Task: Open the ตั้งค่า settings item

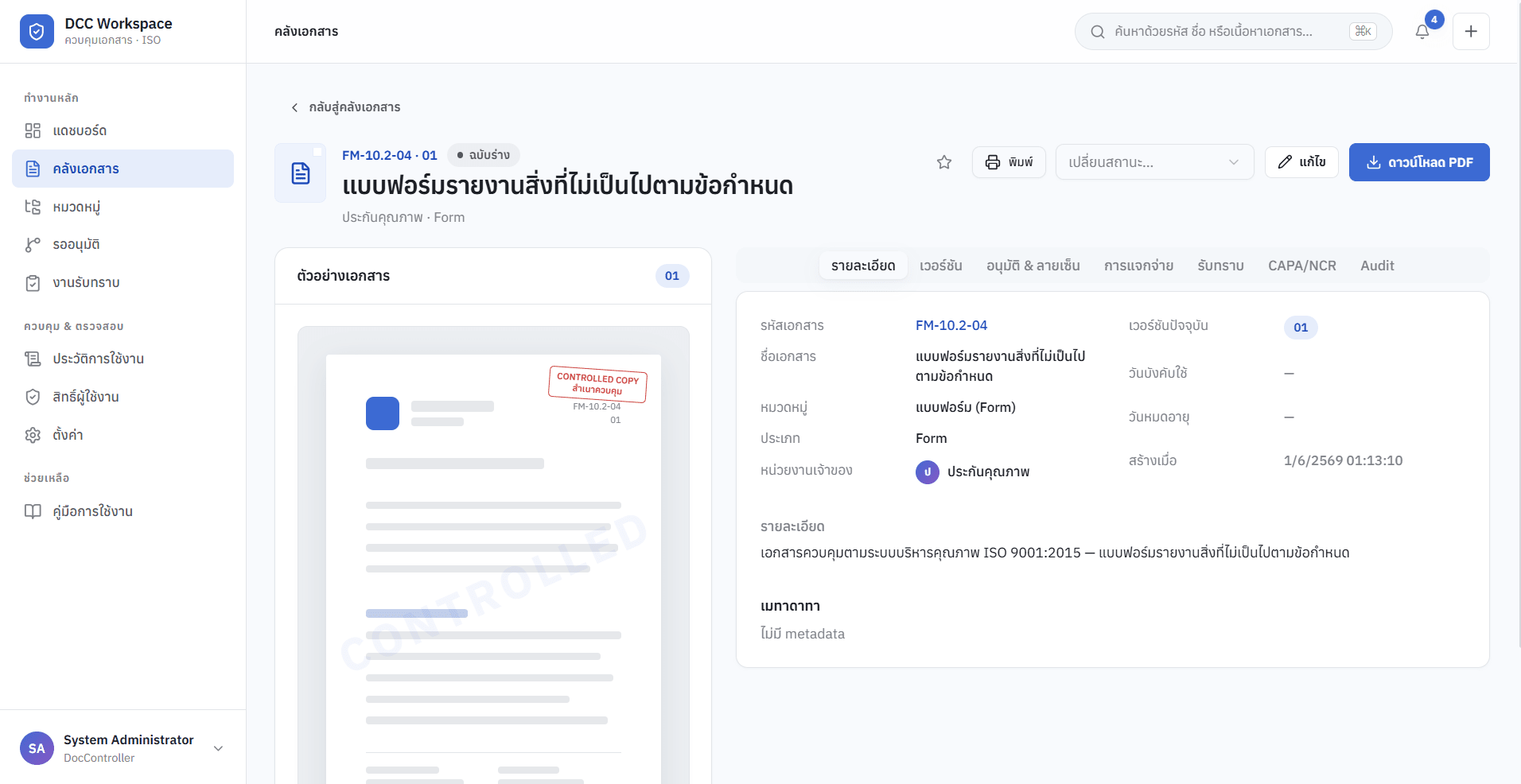Action: coord(123,435)
